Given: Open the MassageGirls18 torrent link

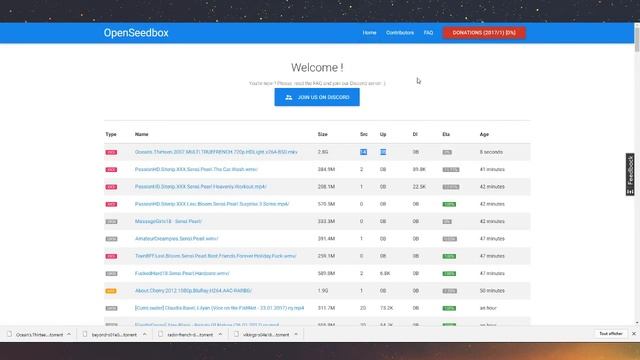Looking at the screenshot, I should point(168,221).
